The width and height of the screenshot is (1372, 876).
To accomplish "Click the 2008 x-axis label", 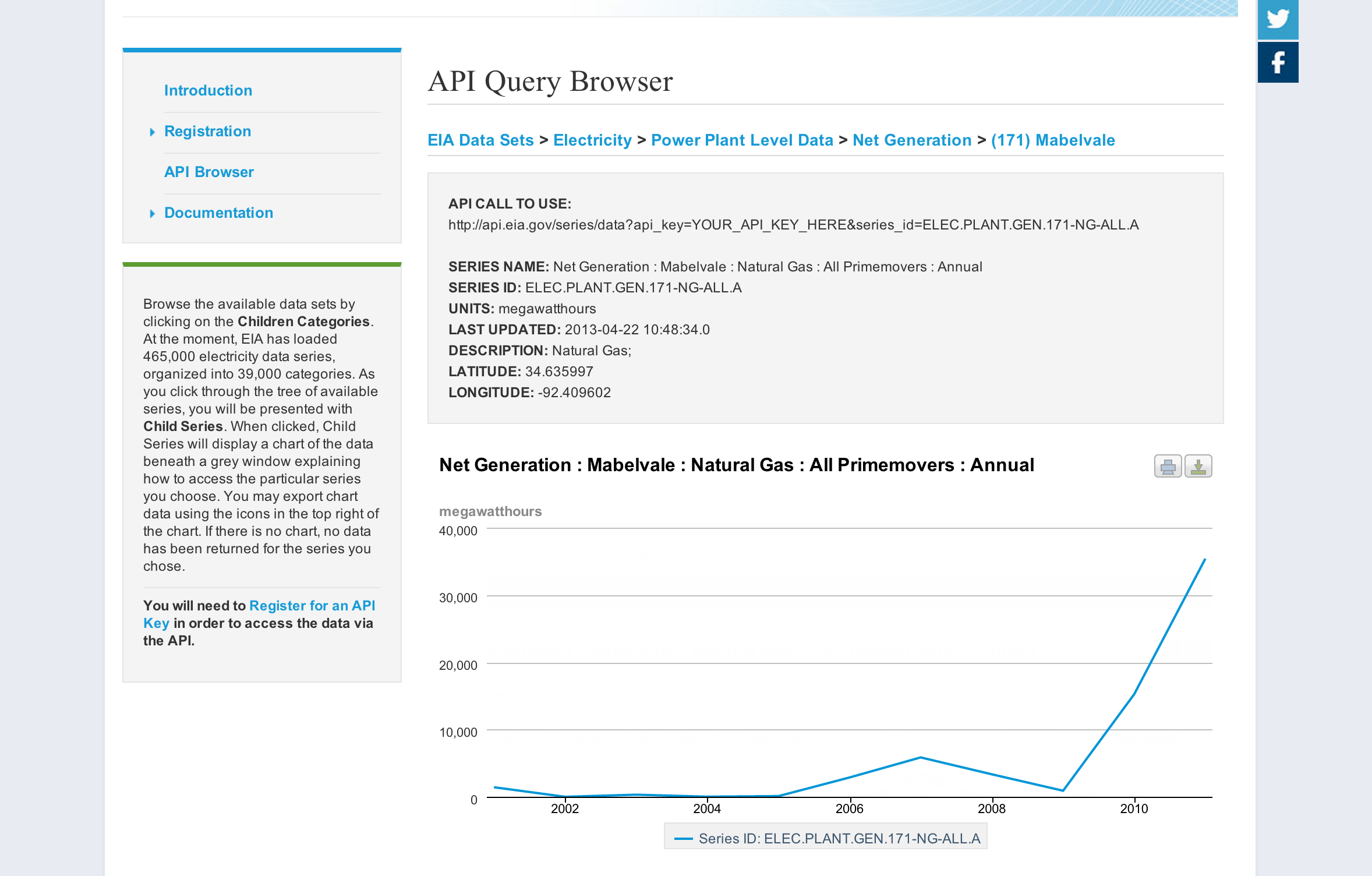I will tap(992, 808).
